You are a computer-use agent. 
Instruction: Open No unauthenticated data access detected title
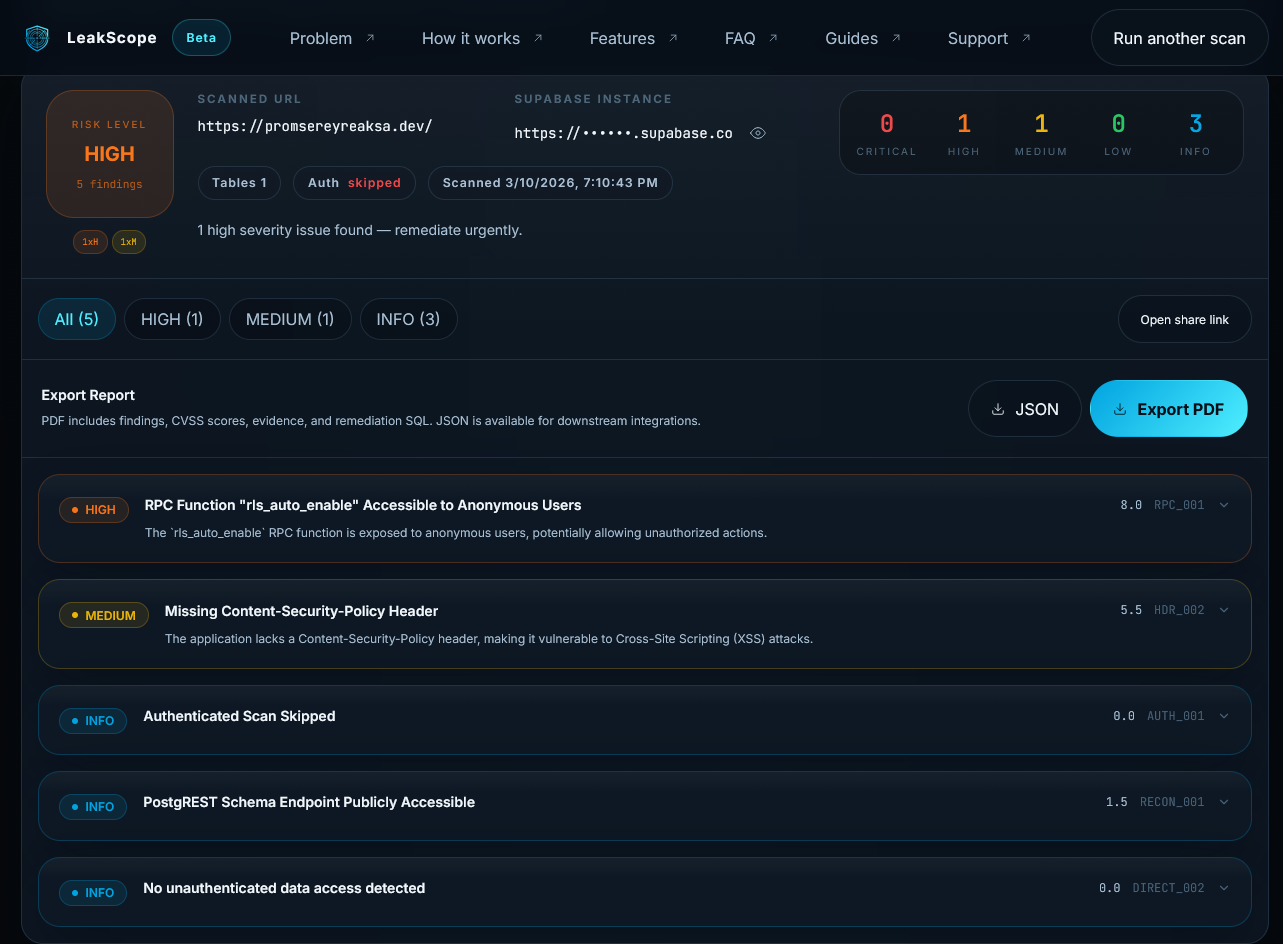284,888
